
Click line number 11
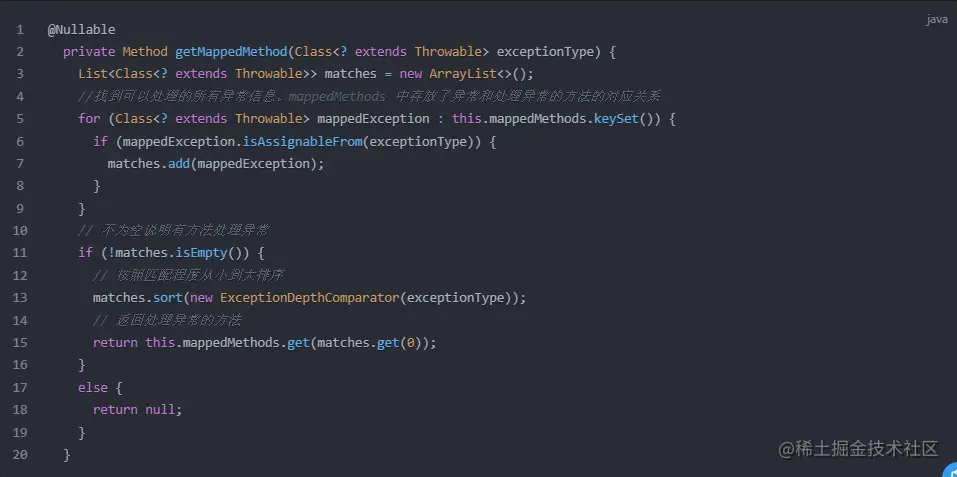(x=20, y=253)
